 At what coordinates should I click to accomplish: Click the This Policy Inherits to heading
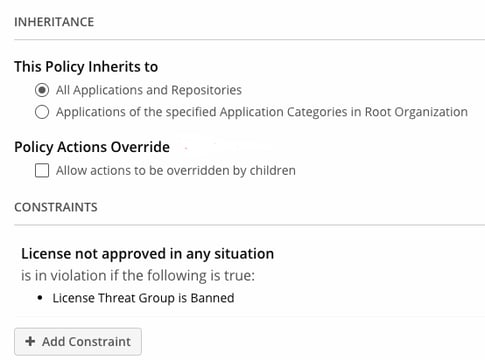point(86,67)
